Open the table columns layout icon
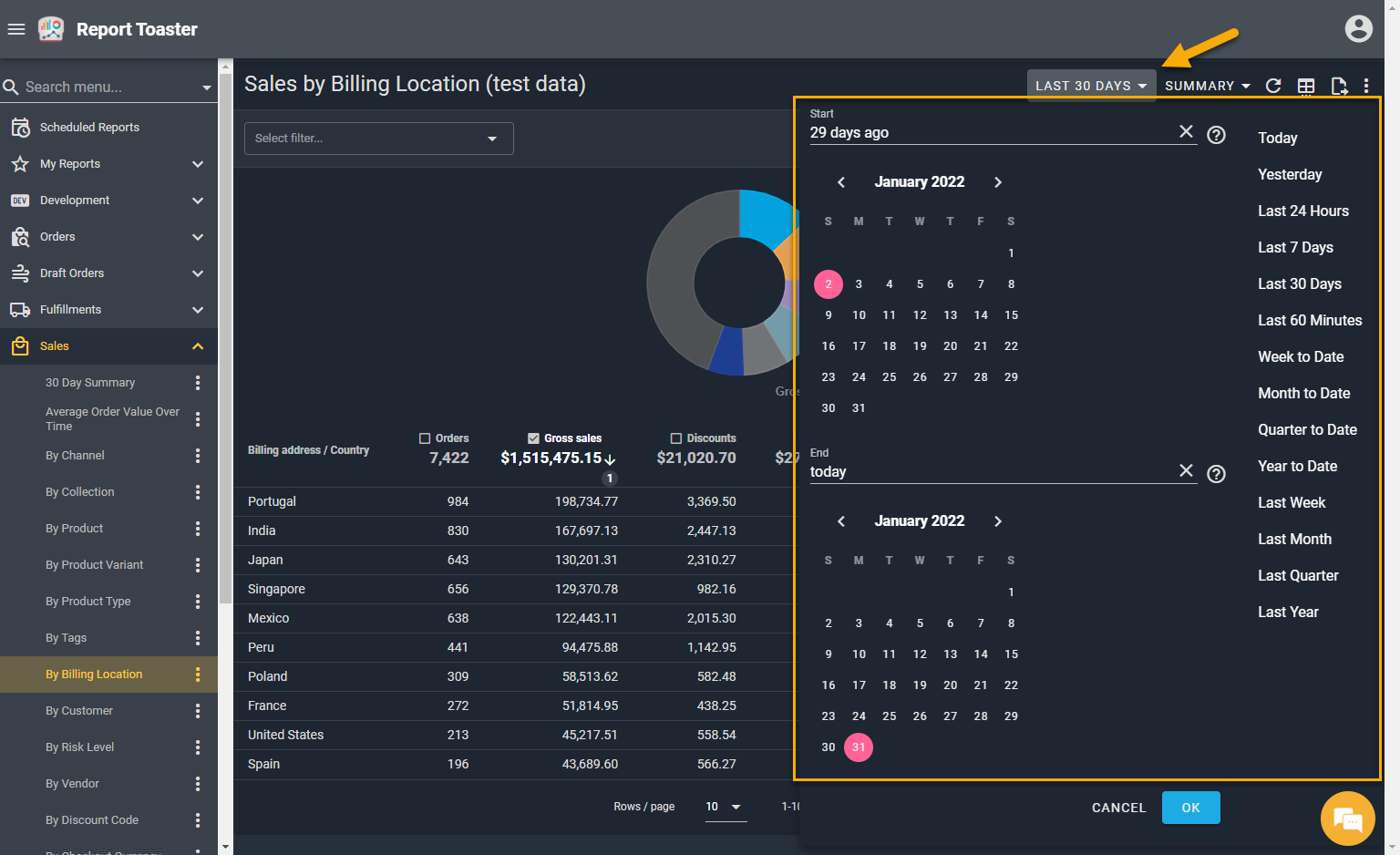 pos(1306,86)
